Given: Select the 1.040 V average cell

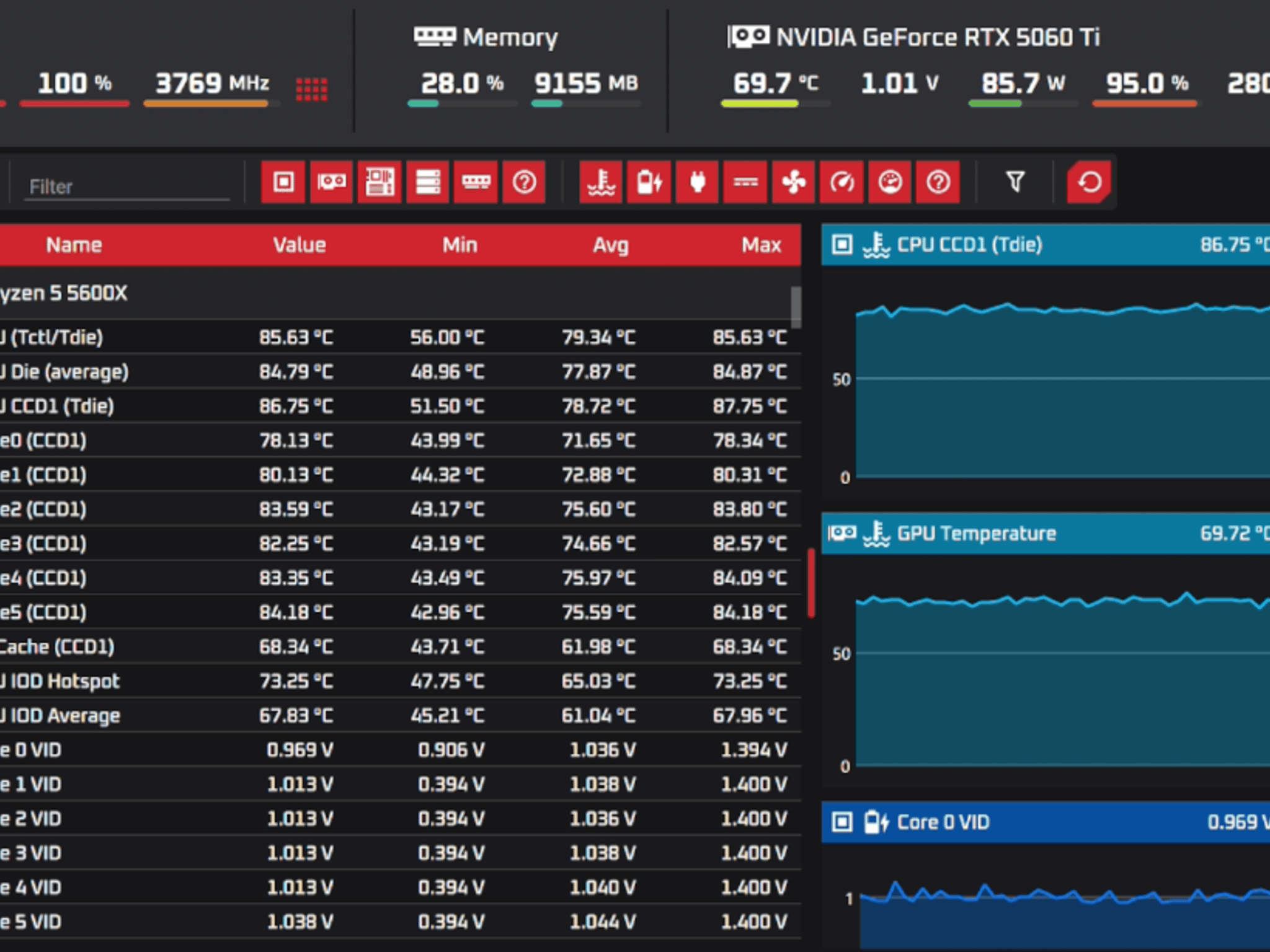Looking at the screenshot, I should [x=602, y=888].
